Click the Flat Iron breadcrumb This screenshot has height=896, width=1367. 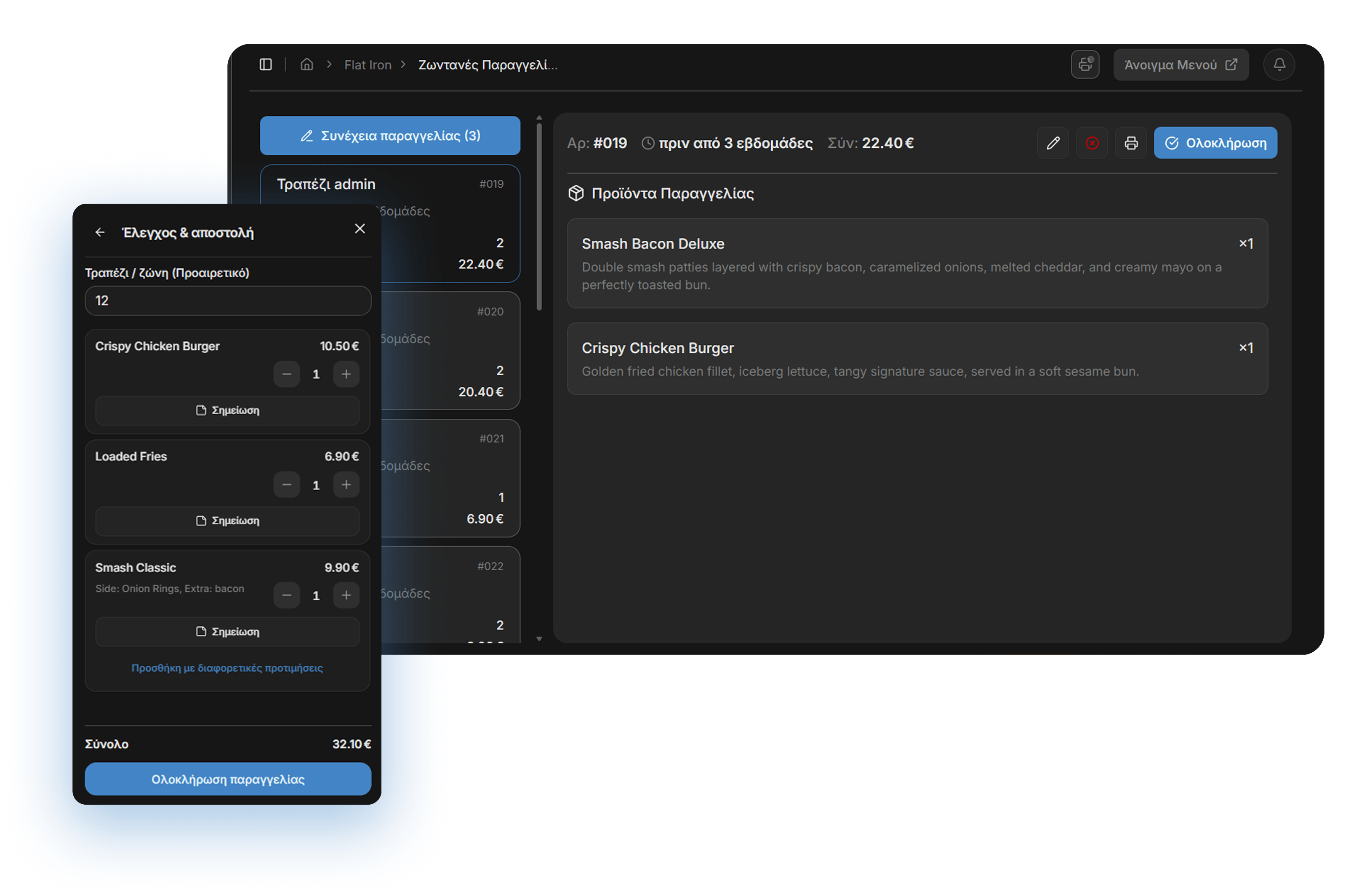pos(368,65)
